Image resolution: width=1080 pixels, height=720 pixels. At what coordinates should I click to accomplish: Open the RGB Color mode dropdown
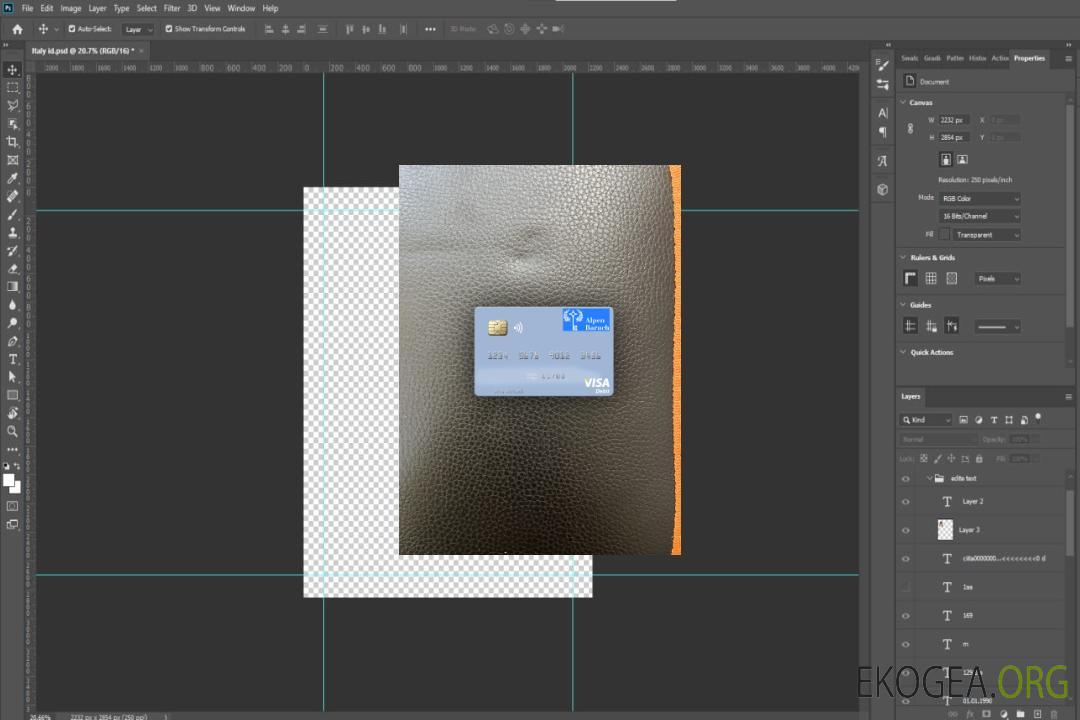point(979,199)
